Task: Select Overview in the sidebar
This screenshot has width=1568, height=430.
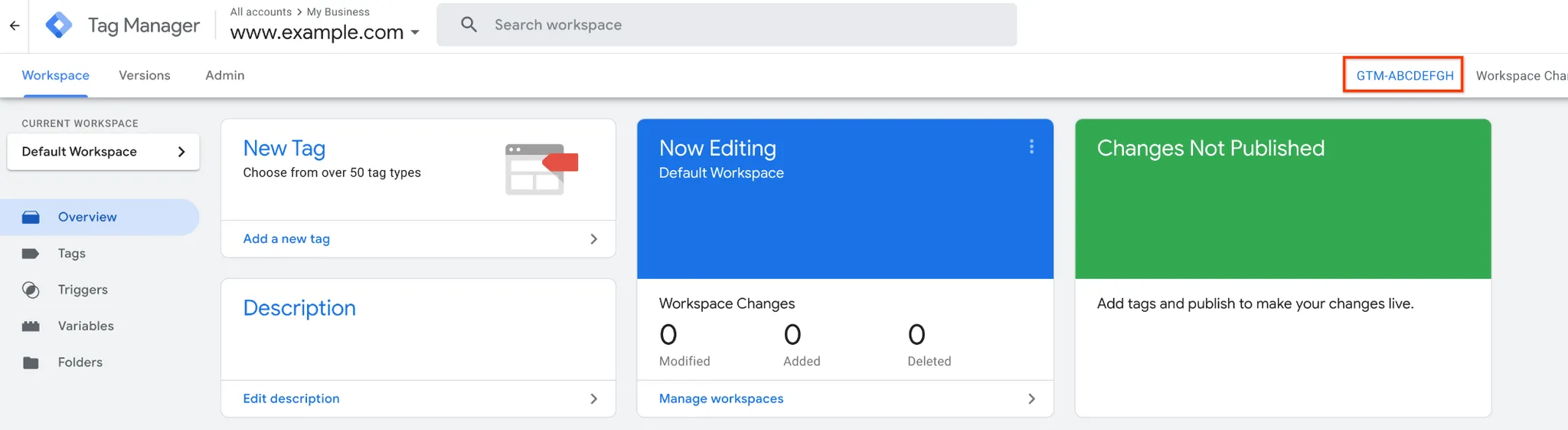Action: point(87,217)
